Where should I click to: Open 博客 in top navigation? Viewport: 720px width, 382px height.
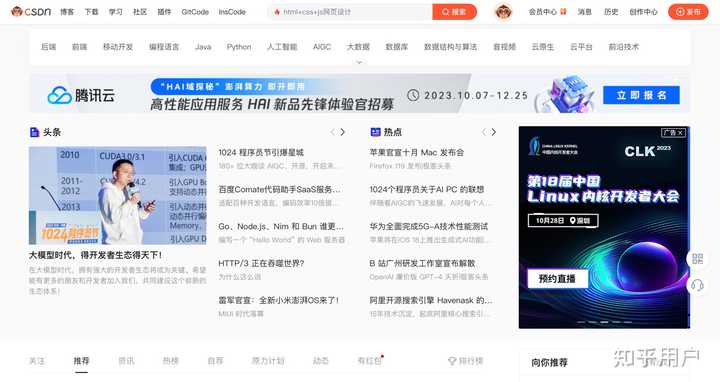click(67, 12)
